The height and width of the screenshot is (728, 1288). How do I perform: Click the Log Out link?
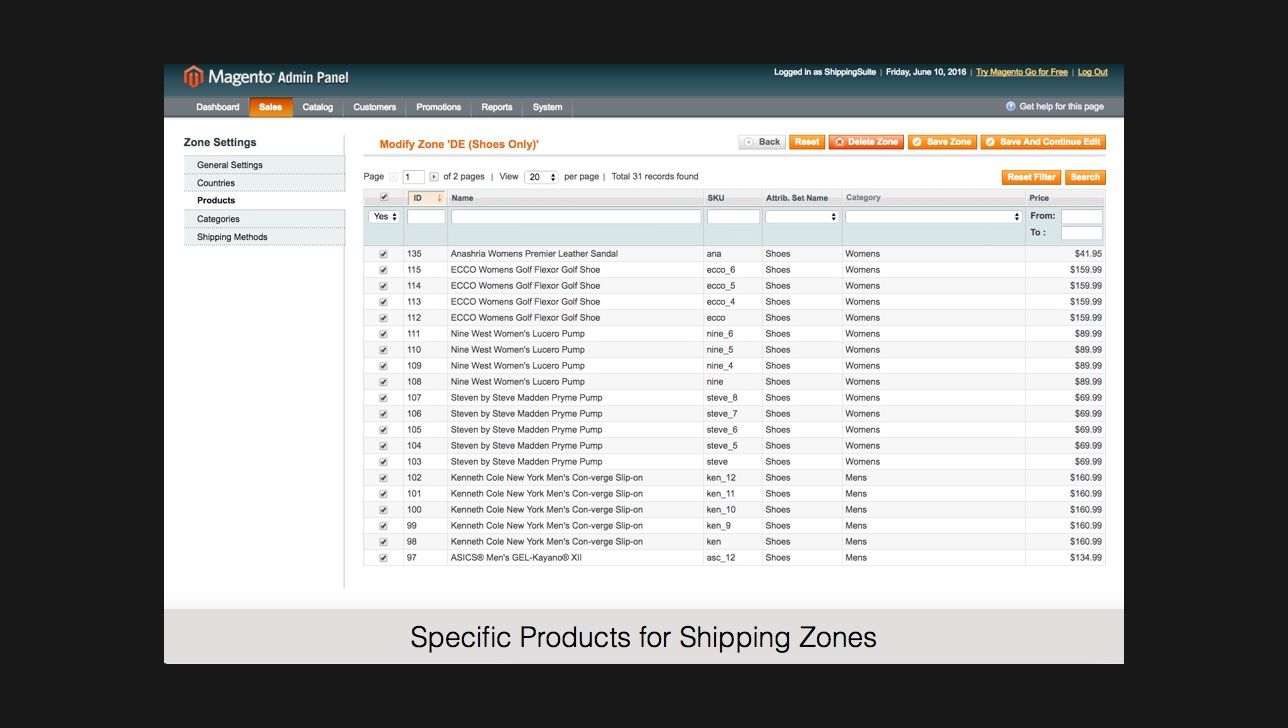pyautogui.click(x=1092, y=72)
